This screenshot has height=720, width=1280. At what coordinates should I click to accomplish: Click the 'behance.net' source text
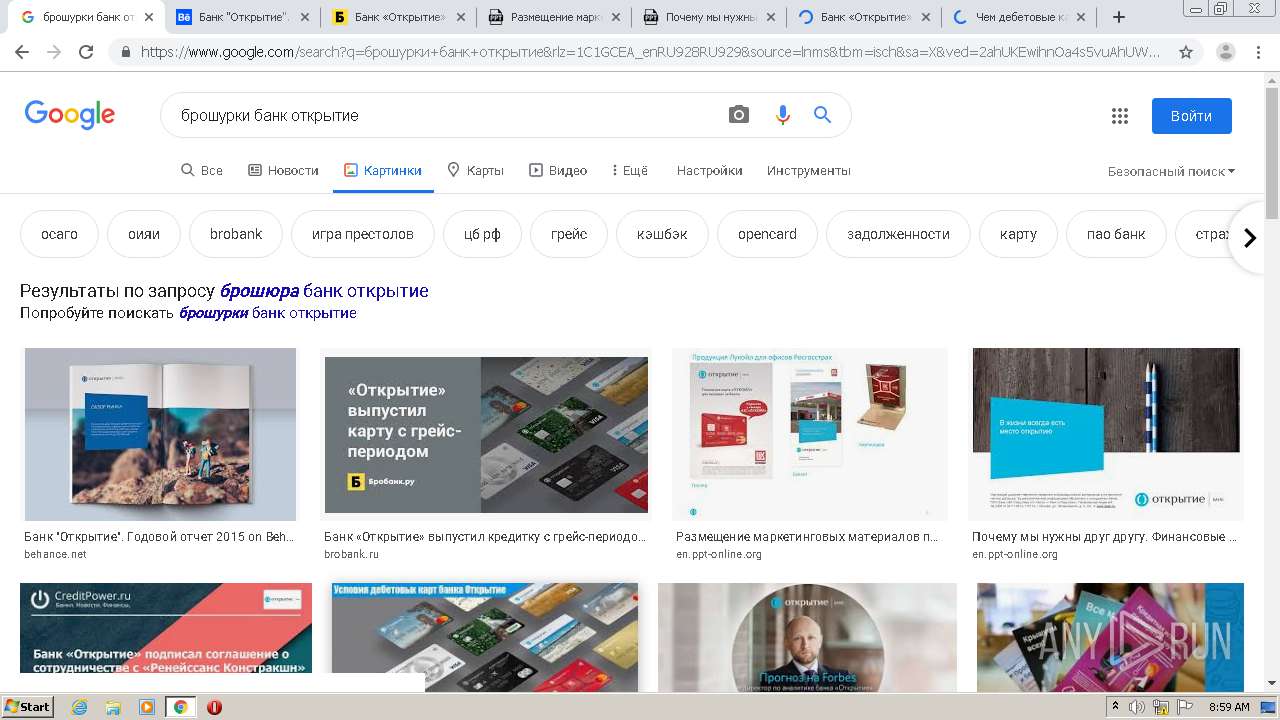56,554
